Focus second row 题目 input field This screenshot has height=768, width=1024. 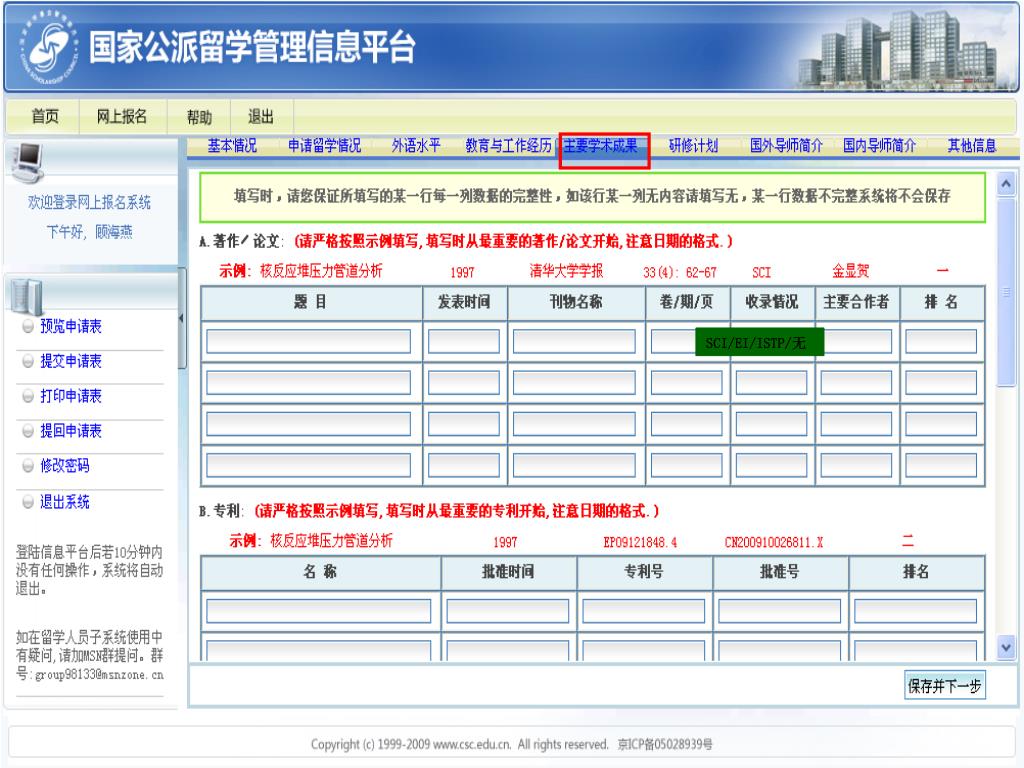click(308, 382)
